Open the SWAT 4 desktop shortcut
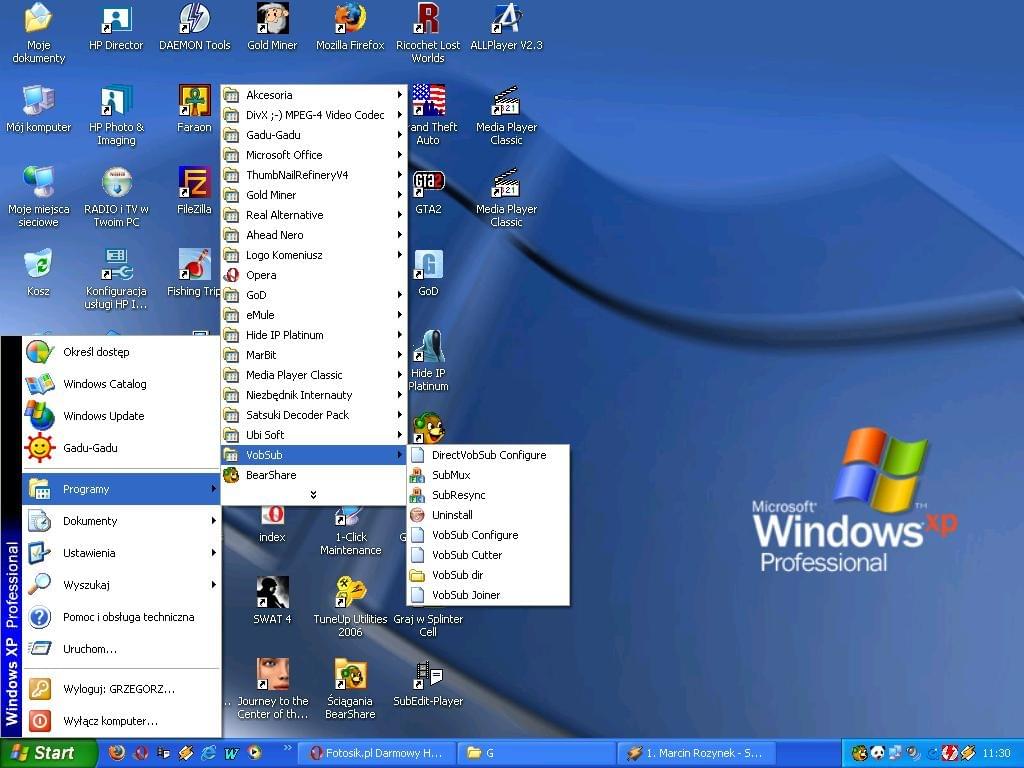Image resolution: width=1024 pixels, height=768 pixels. [272, 594]
